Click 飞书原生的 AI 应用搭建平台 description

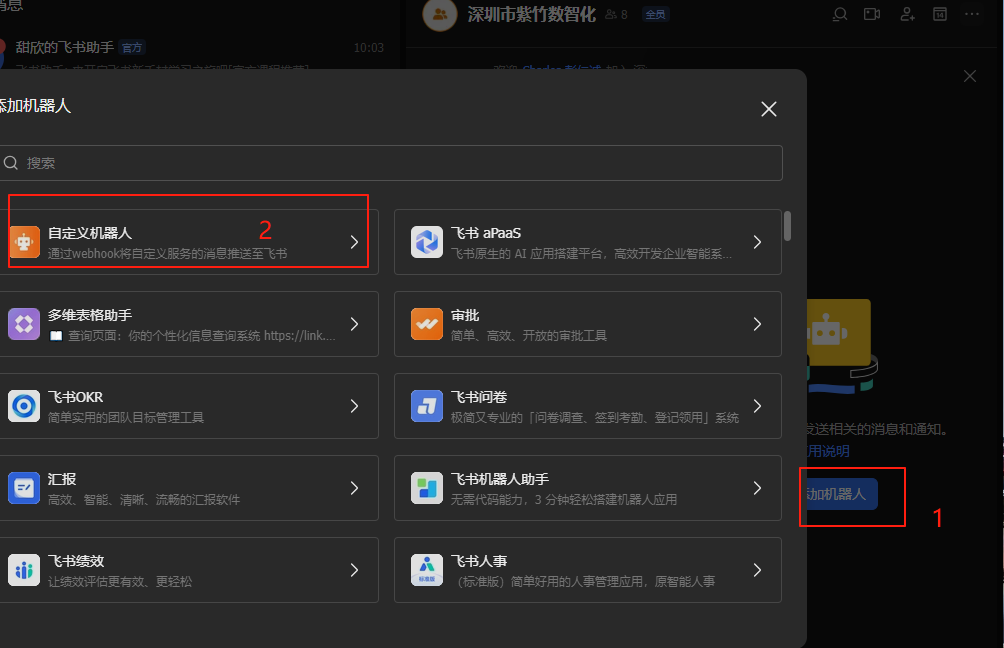click(591, 254)
